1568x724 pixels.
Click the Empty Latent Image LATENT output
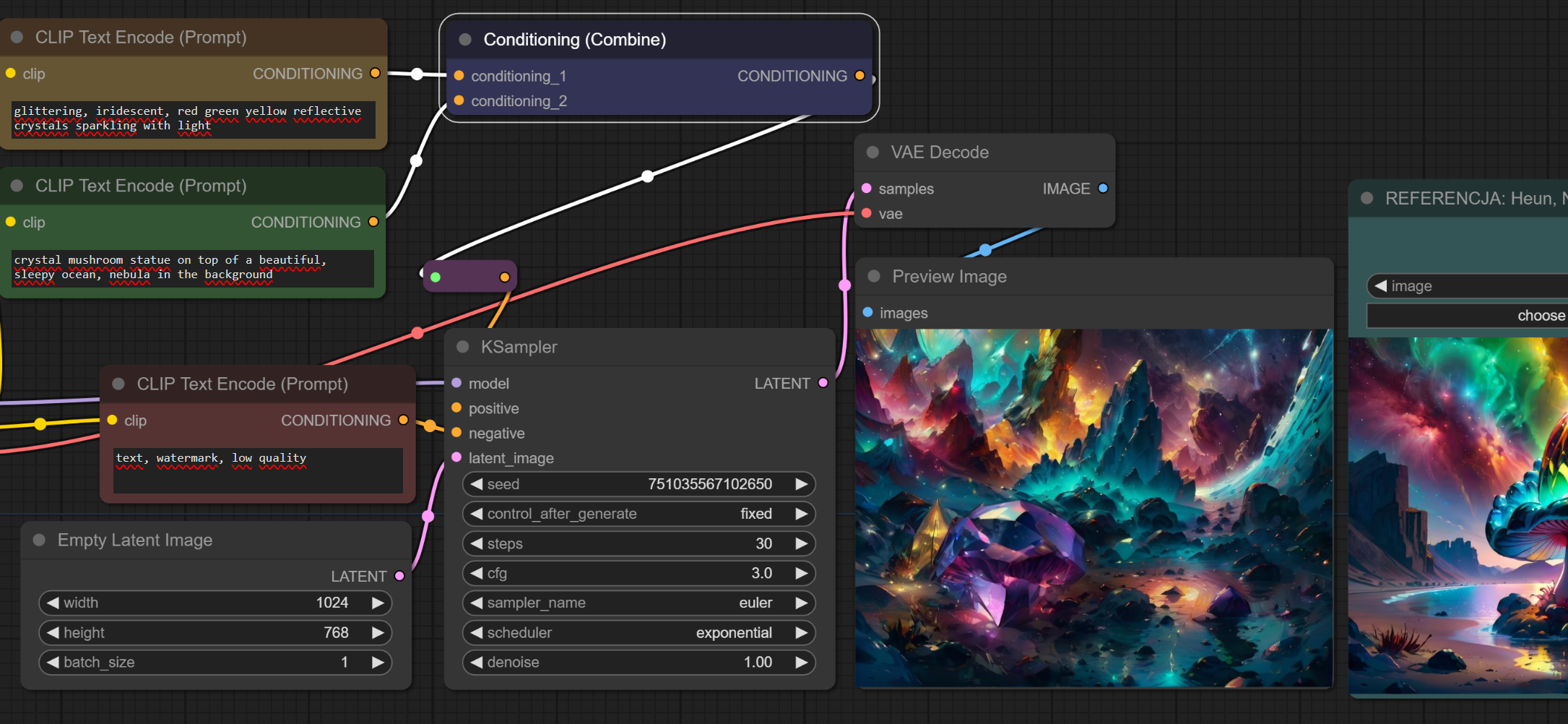(x=399, y=576)
